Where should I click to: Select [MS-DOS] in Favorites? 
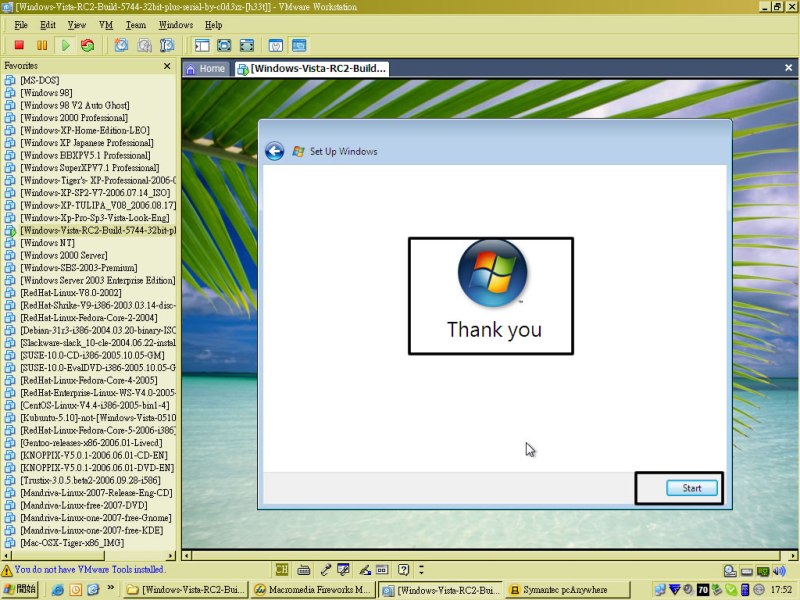[x=39, y=80]
